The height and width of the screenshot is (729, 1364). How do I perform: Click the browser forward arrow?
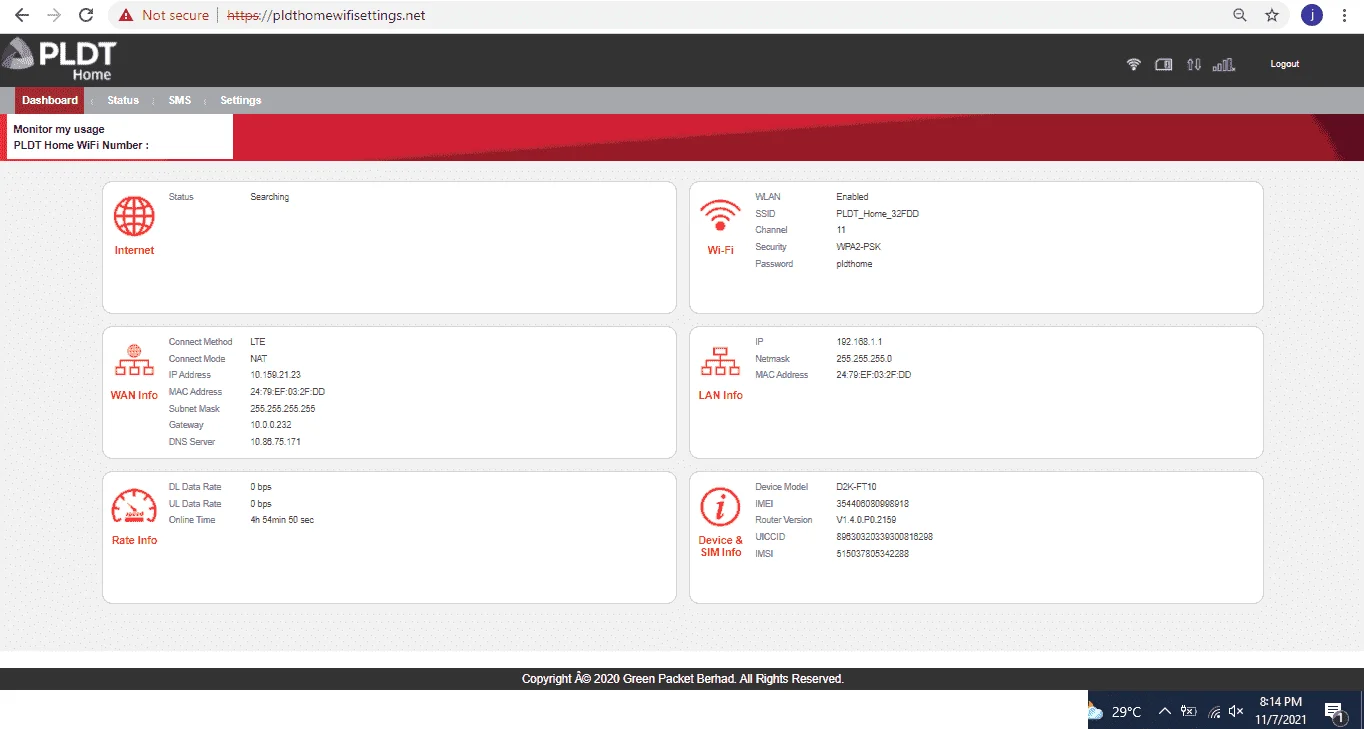click(x=54, y=15)
